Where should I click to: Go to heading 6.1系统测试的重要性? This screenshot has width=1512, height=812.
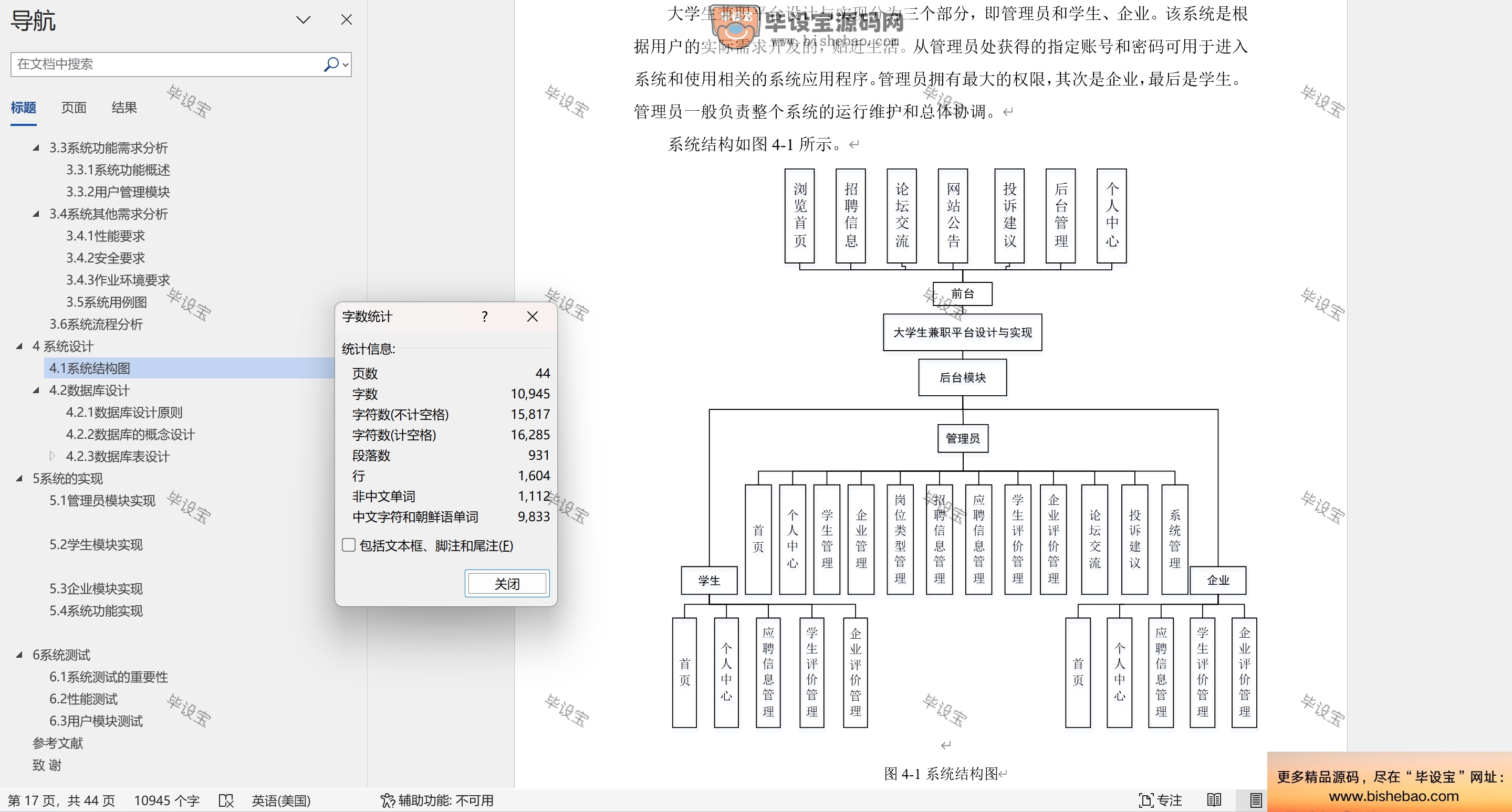pos(109,677)
